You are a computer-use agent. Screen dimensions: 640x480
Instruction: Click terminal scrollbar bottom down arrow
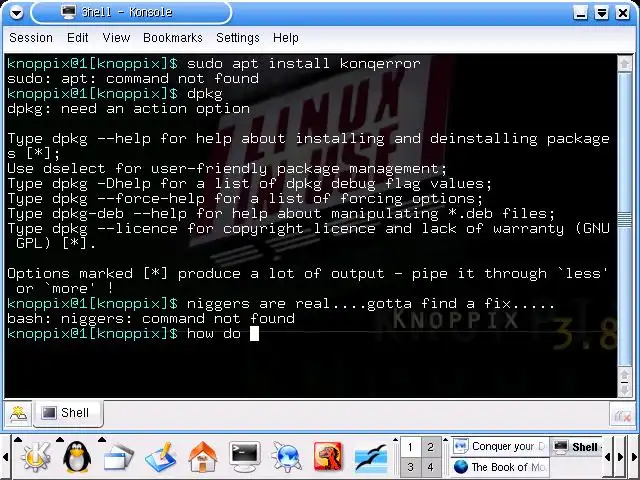pos(624,390)
